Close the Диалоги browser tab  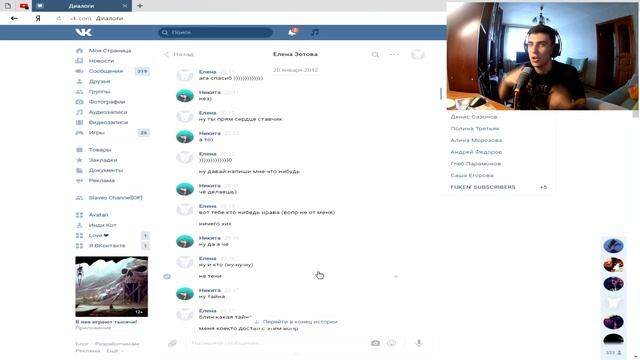[124, 6]
